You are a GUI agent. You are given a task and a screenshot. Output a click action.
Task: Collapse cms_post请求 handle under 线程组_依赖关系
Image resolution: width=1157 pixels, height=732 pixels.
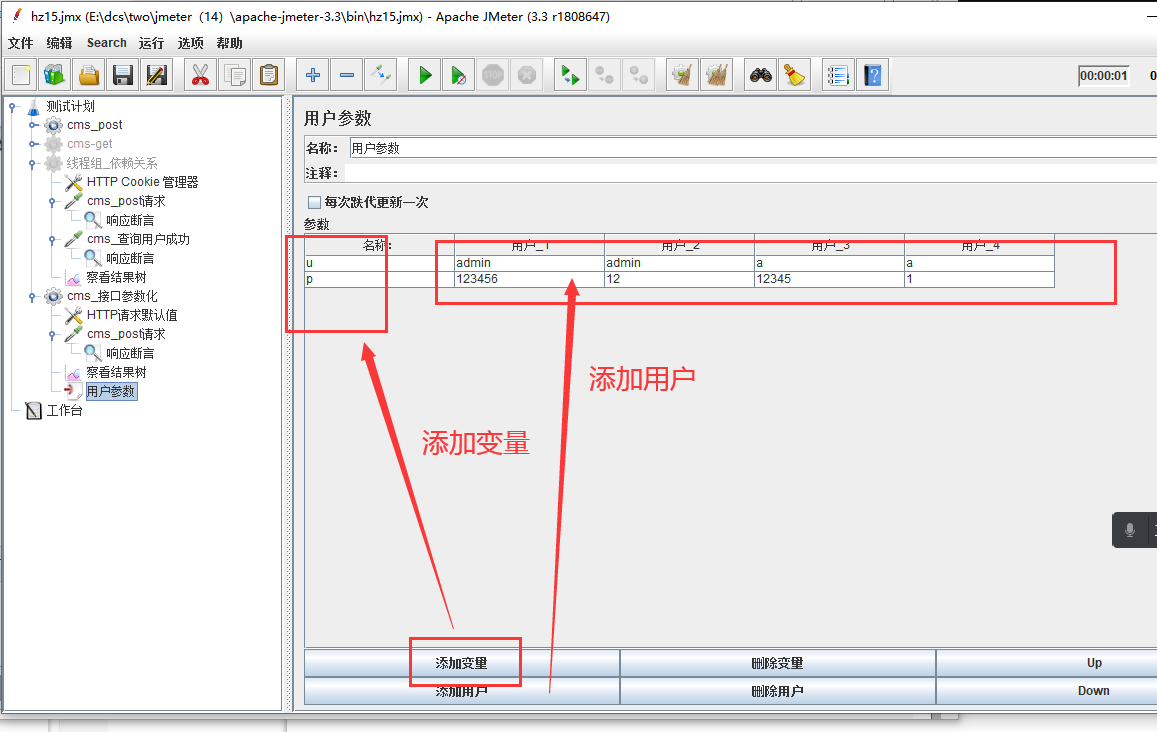point(52,201)
